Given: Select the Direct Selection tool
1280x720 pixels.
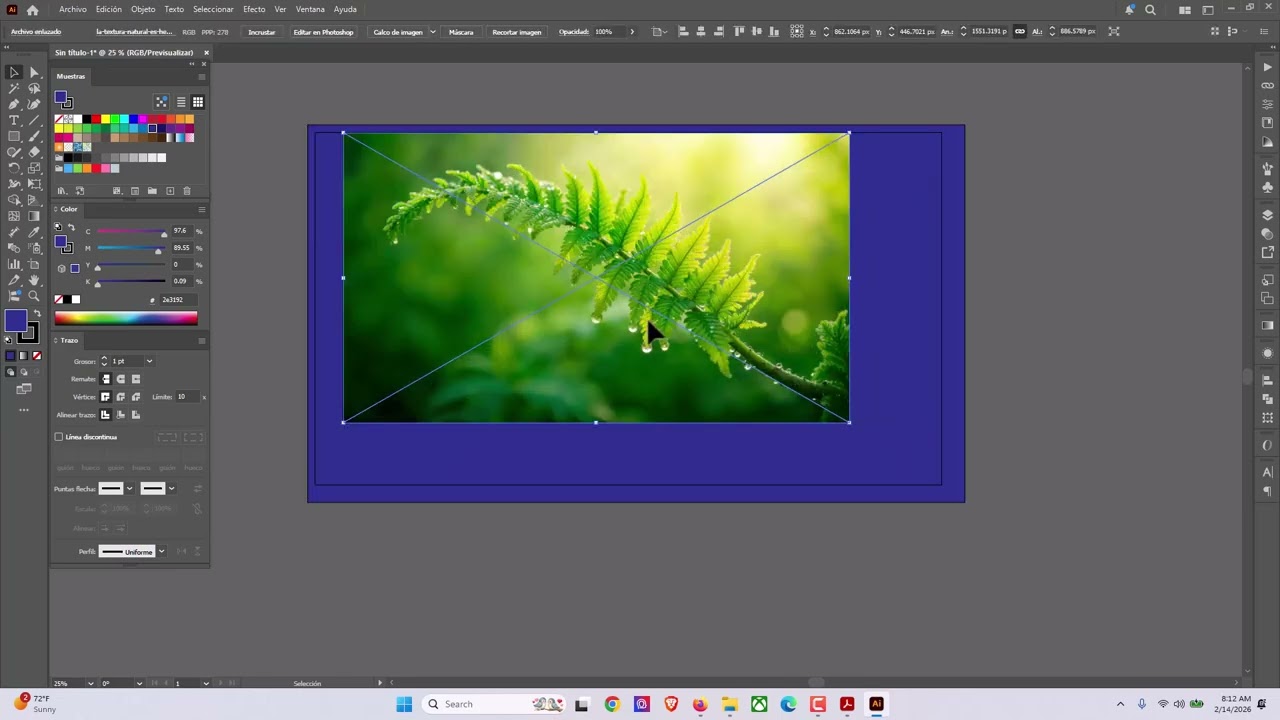Looking at the screenshot, I should [x=34, y=72].
